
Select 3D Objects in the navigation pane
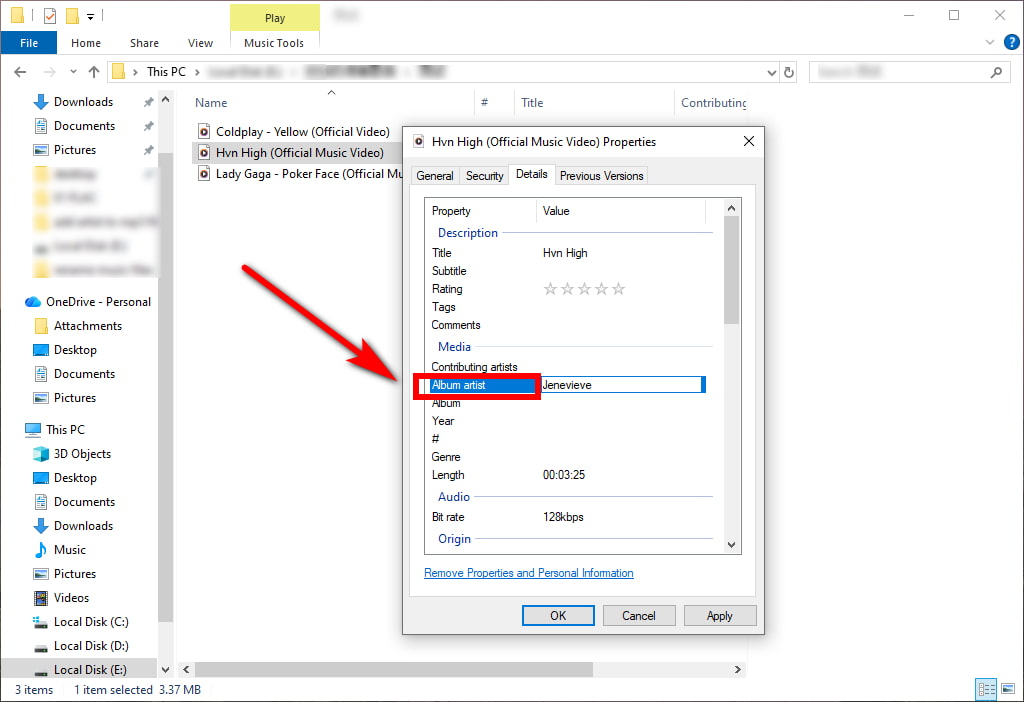pos(82,454)
